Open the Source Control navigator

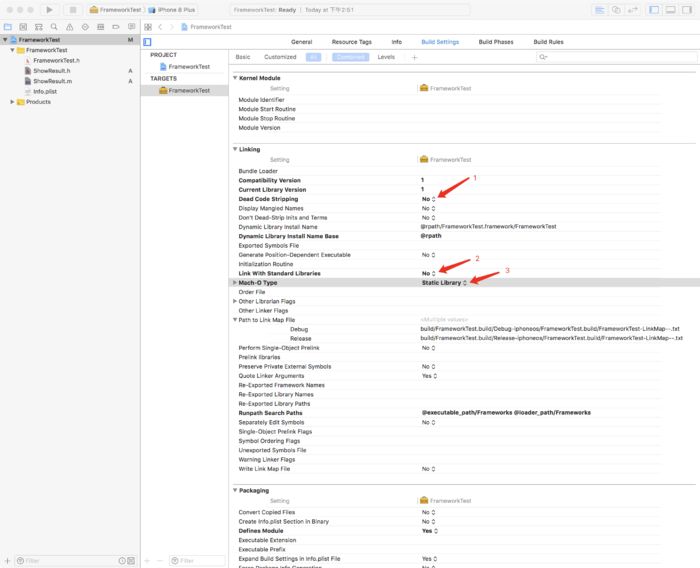point(23,27)
